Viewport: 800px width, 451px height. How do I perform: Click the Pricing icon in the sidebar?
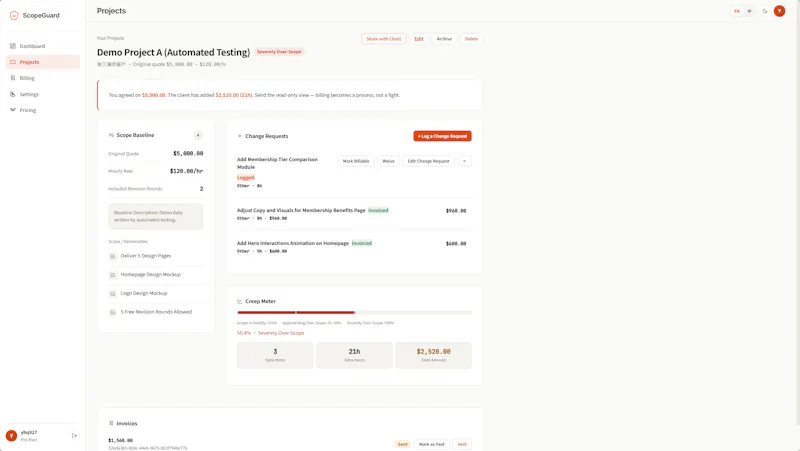pyautogui.click(x=13, y=110)
